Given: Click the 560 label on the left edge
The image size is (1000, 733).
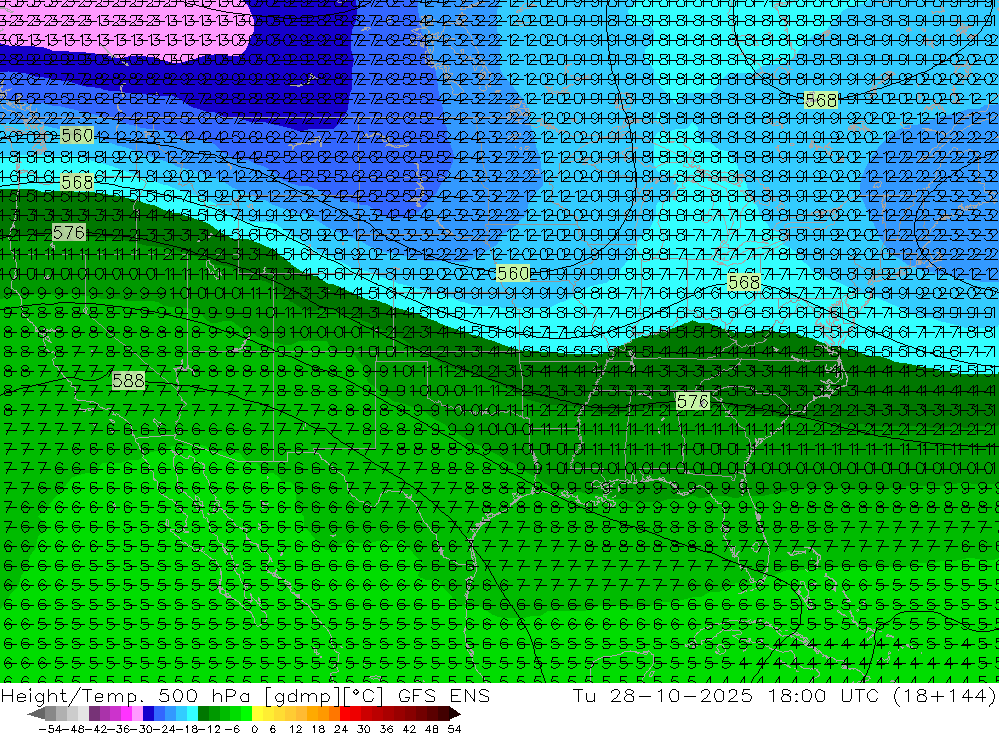Looking at the screenshot, I should [77, 135].
